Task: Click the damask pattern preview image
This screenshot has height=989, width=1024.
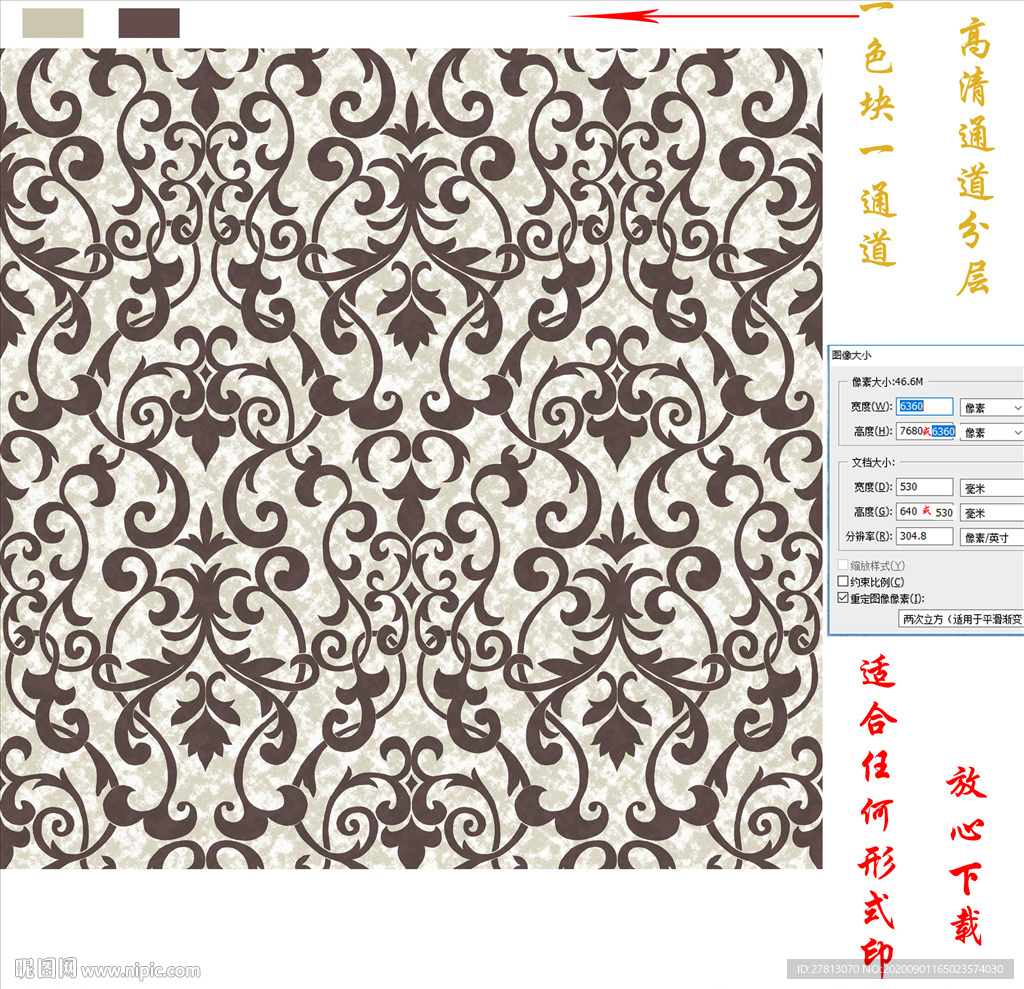Action: pos(411,458)
